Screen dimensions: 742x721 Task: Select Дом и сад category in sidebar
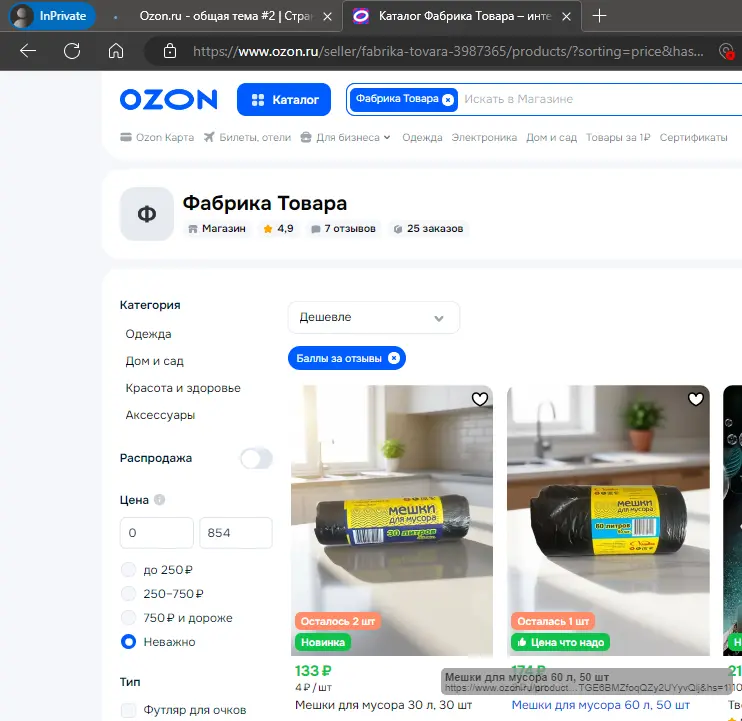(154, 361)
